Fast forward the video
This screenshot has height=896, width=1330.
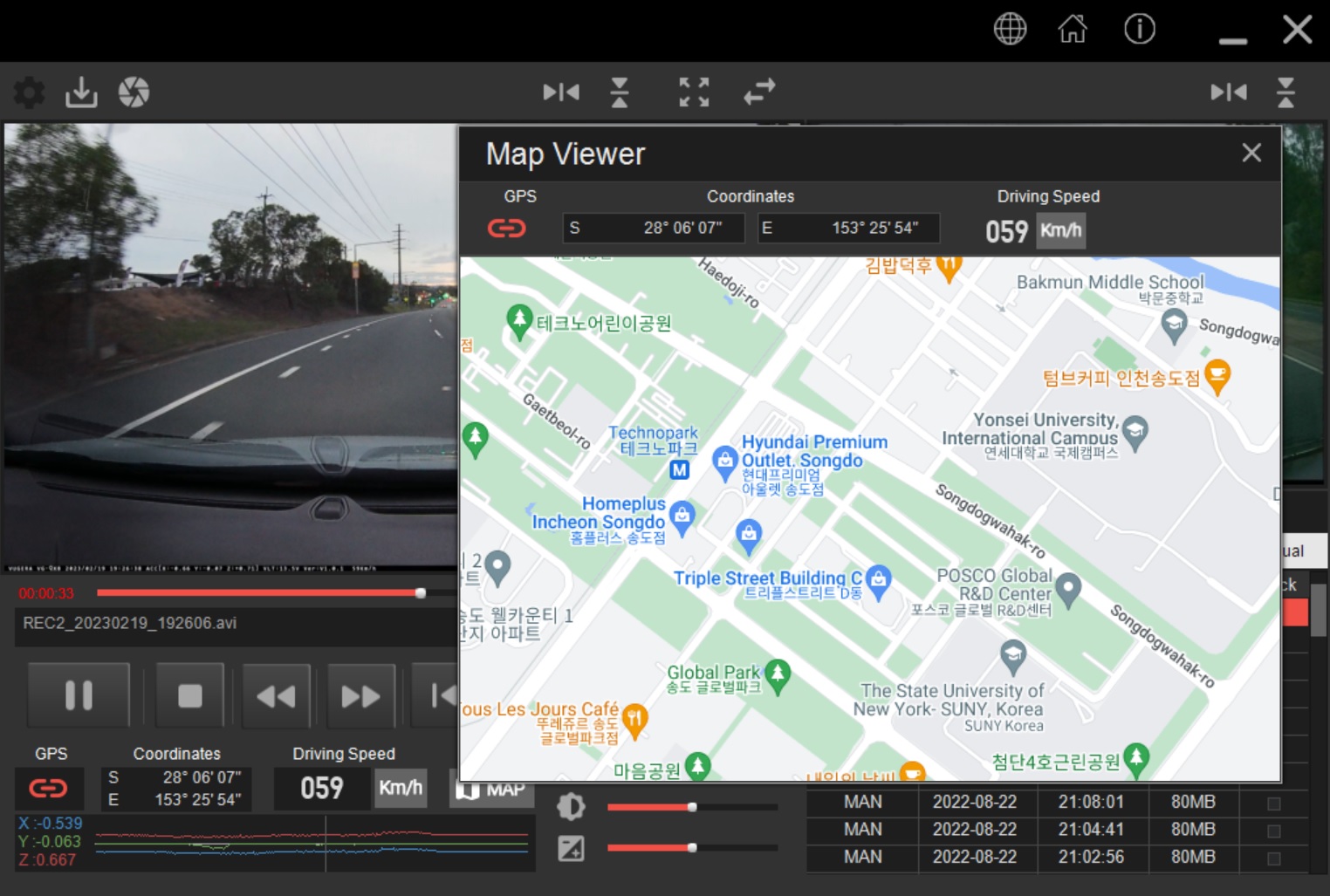pyautogui.click(x=360, y=695)
